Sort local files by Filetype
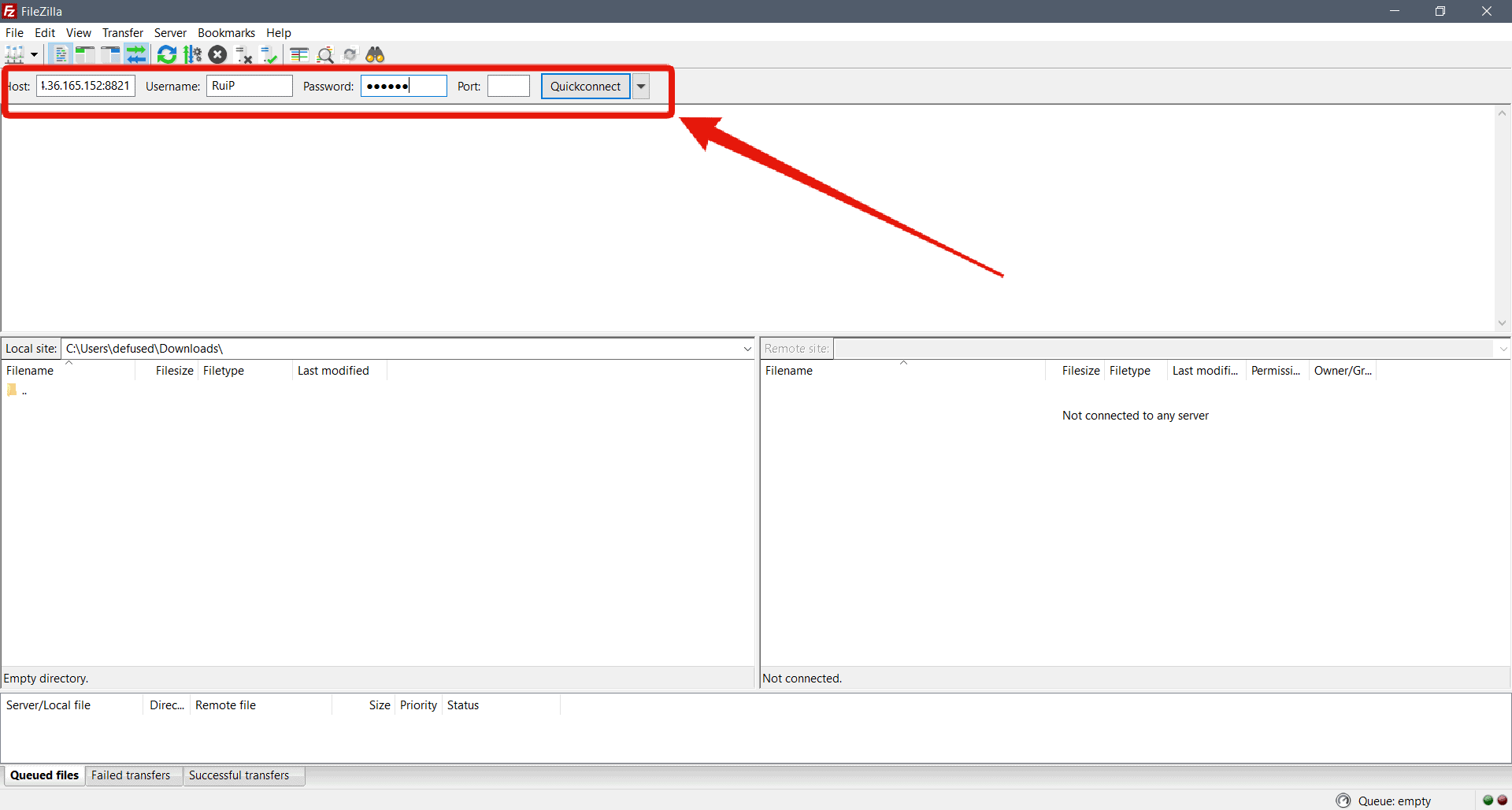Screen dimensions: 1512x810 pyautogui.click(x=245, y=371)
